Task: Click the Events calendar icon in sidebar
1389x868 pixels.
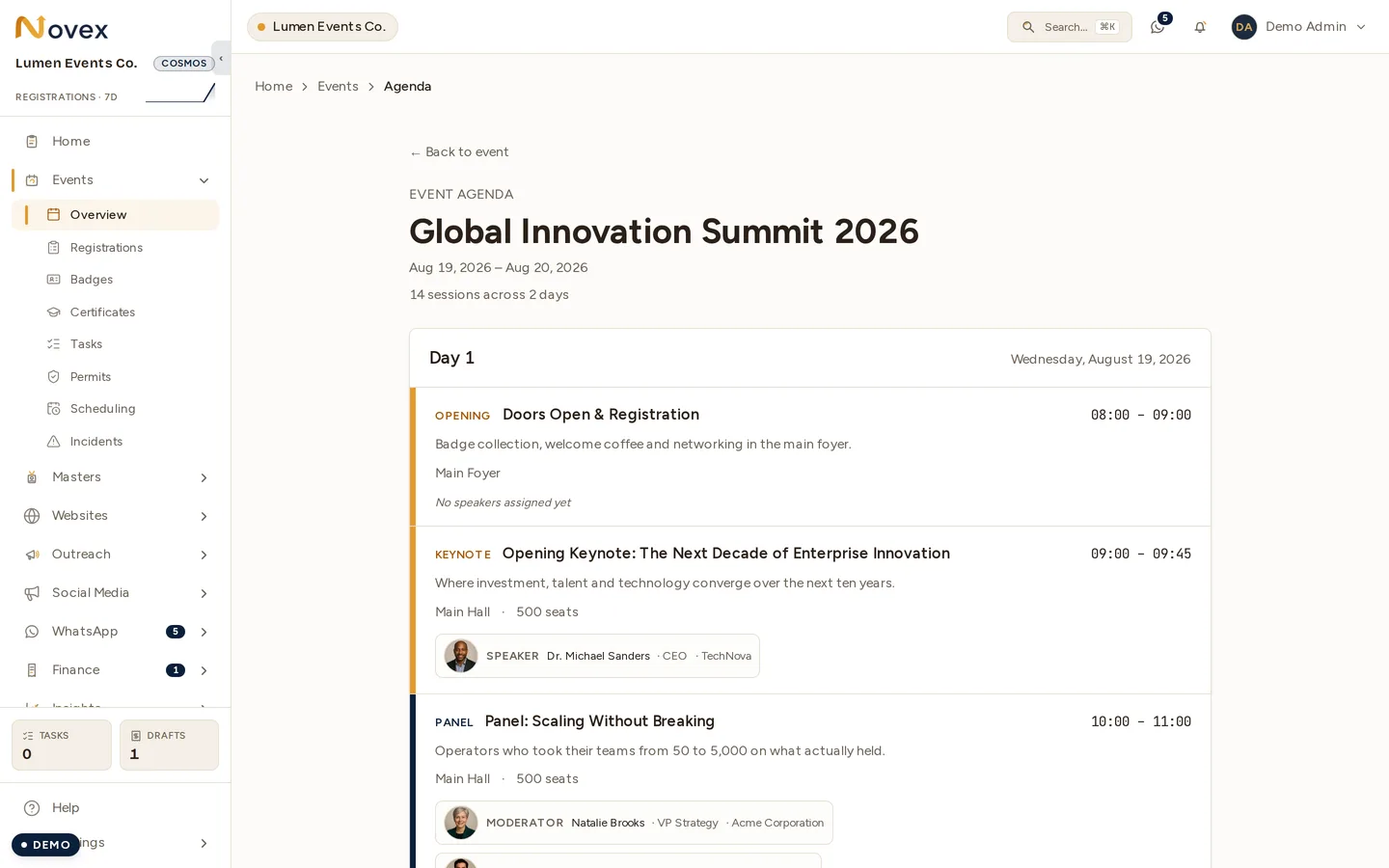Action: 32,180
